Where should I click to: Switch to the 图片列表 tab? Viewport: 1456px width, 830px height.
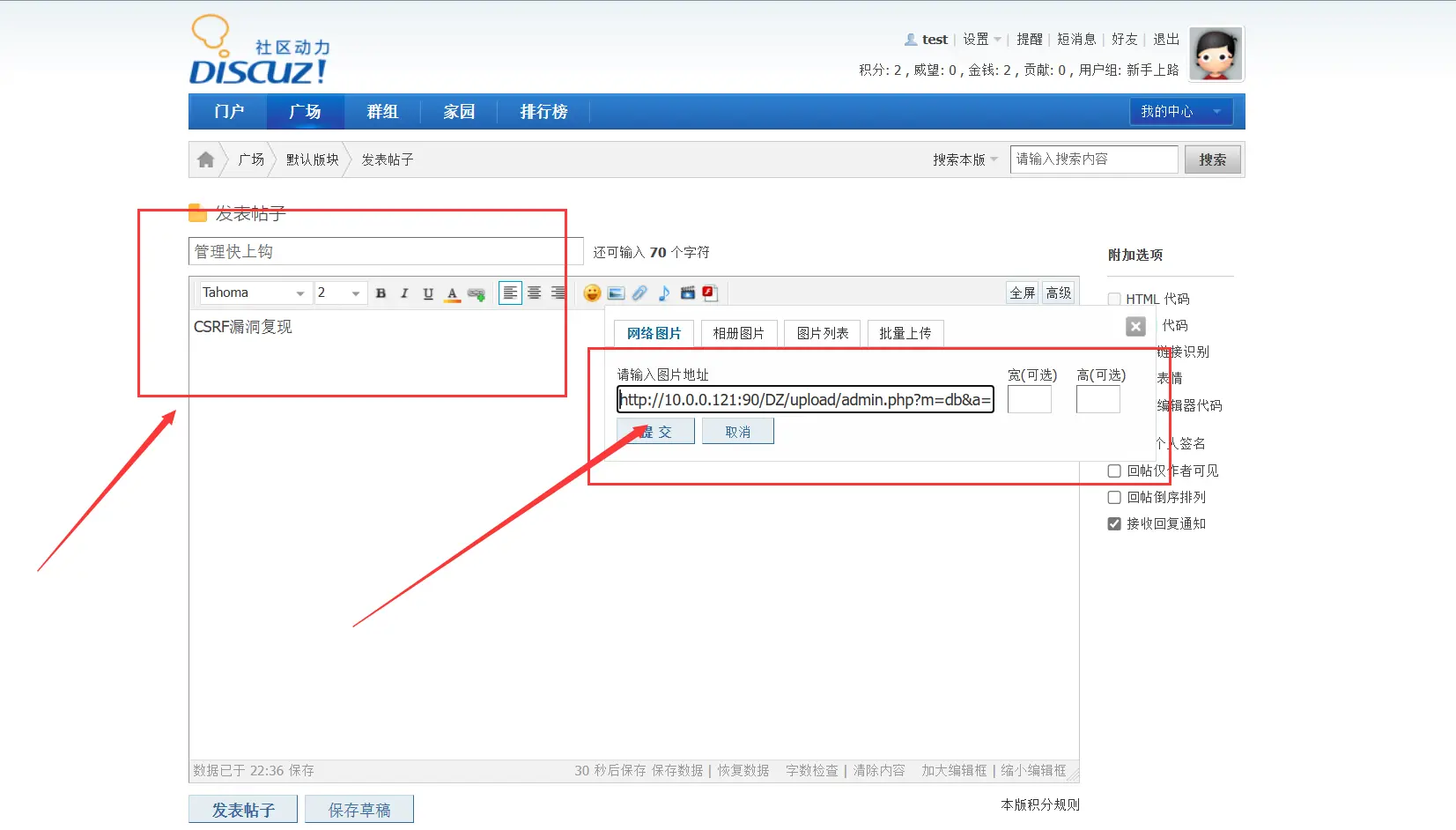coord(823,333)
